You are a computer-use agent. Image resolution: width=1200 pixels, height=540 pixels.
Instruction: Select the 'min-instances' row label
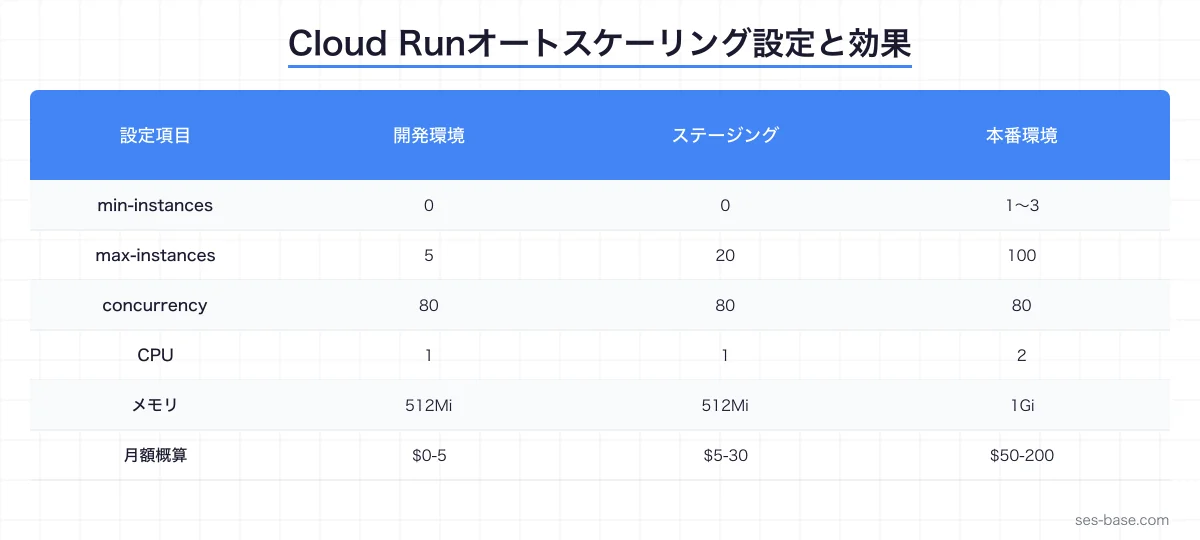[x=155, y=205]
